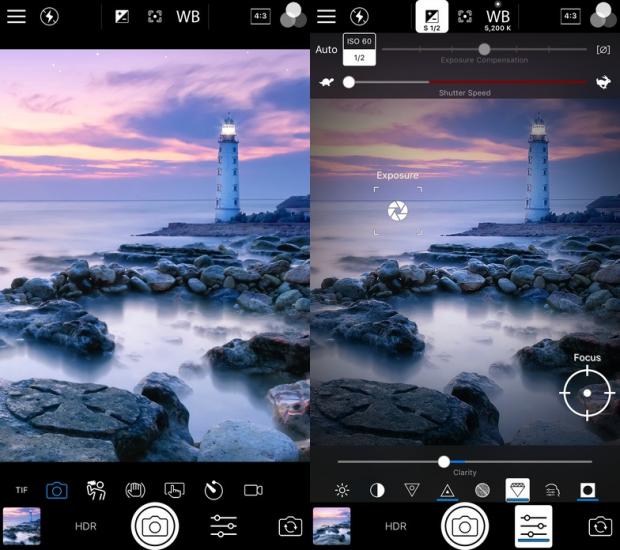620x550 pixels.
Task: Select the half-circle contrast adjustment icon
Action: point(377,490)
